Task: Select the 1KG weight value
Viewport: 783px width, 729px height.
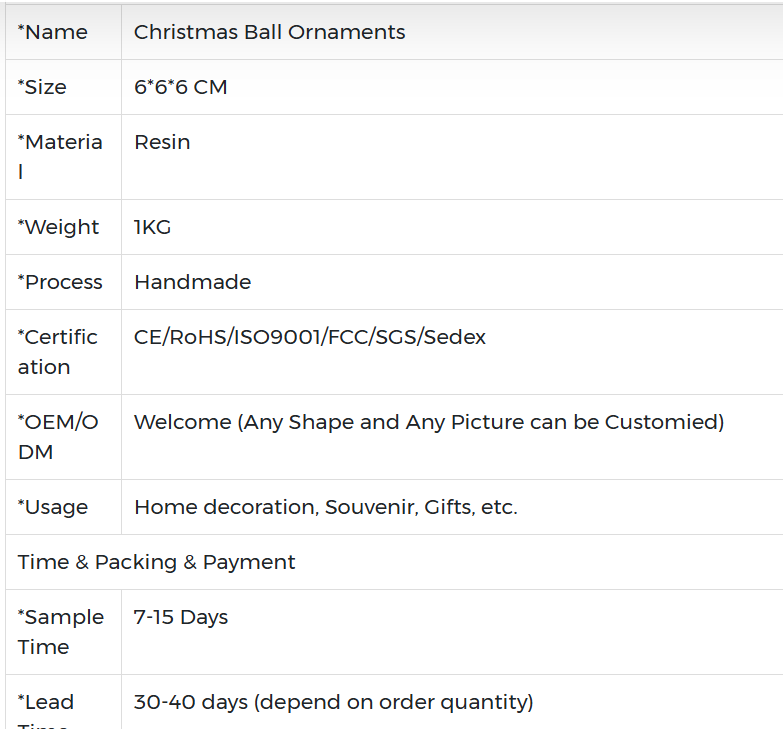Action: (152, 227)
